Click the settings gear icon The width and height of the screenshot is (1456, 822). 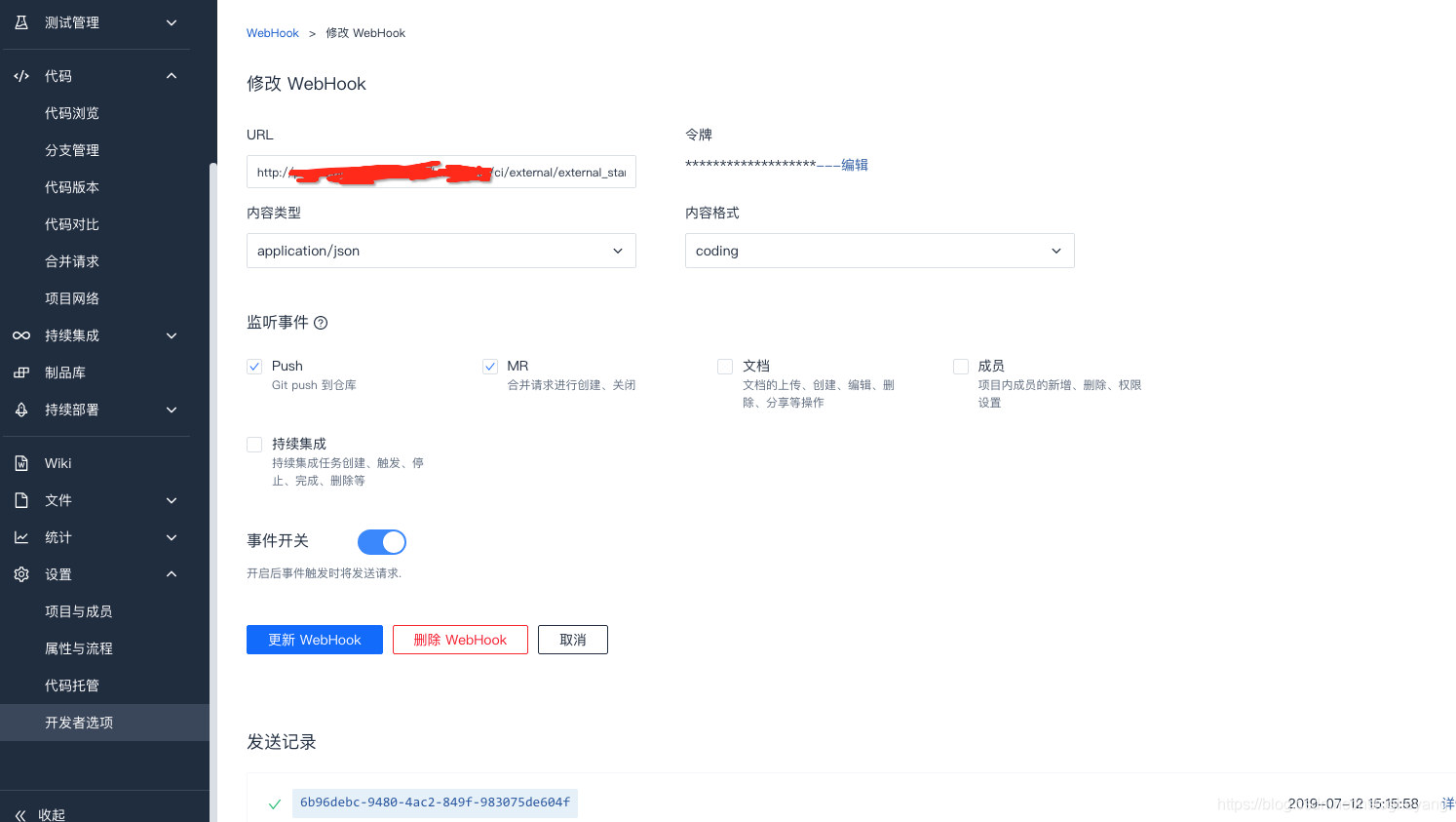21,574
